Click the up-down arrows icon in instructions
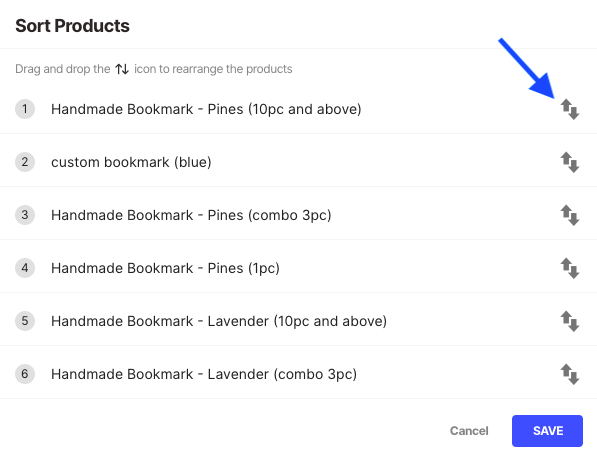This screenshot has width=597, height=457. click(122, 69)
